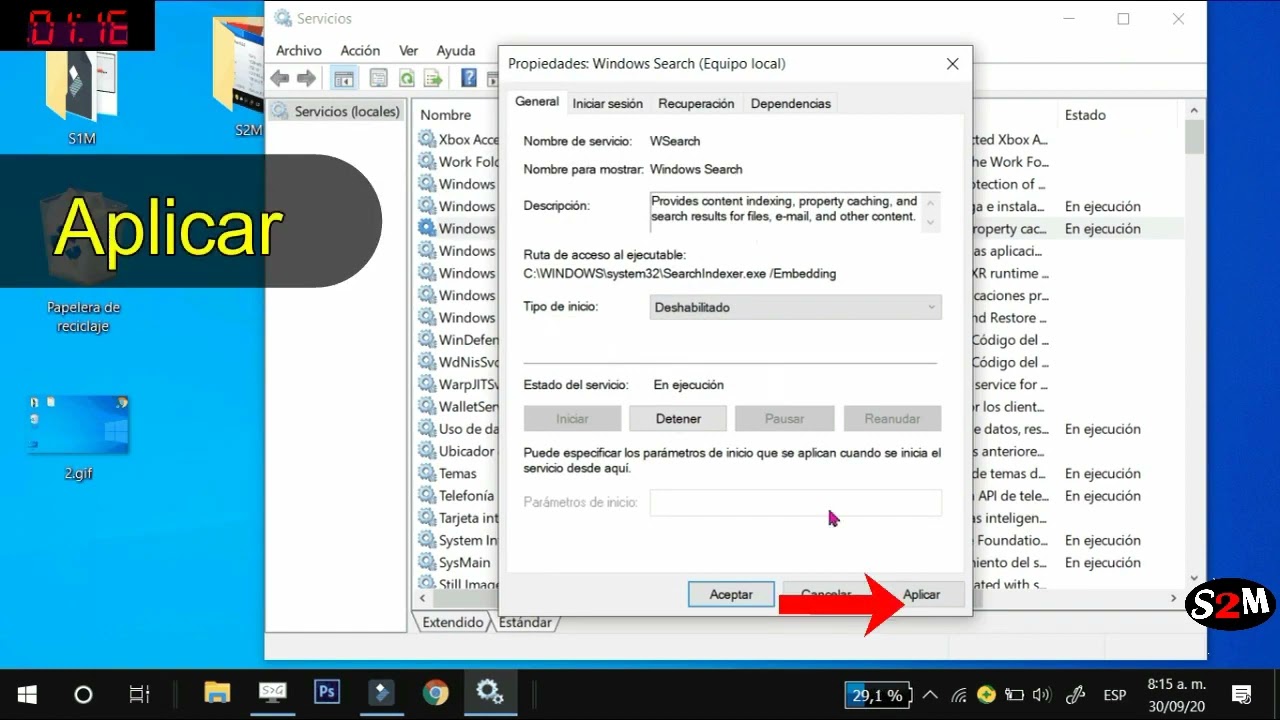Click services list horizontal scroll right arrow

[1174, 598]
